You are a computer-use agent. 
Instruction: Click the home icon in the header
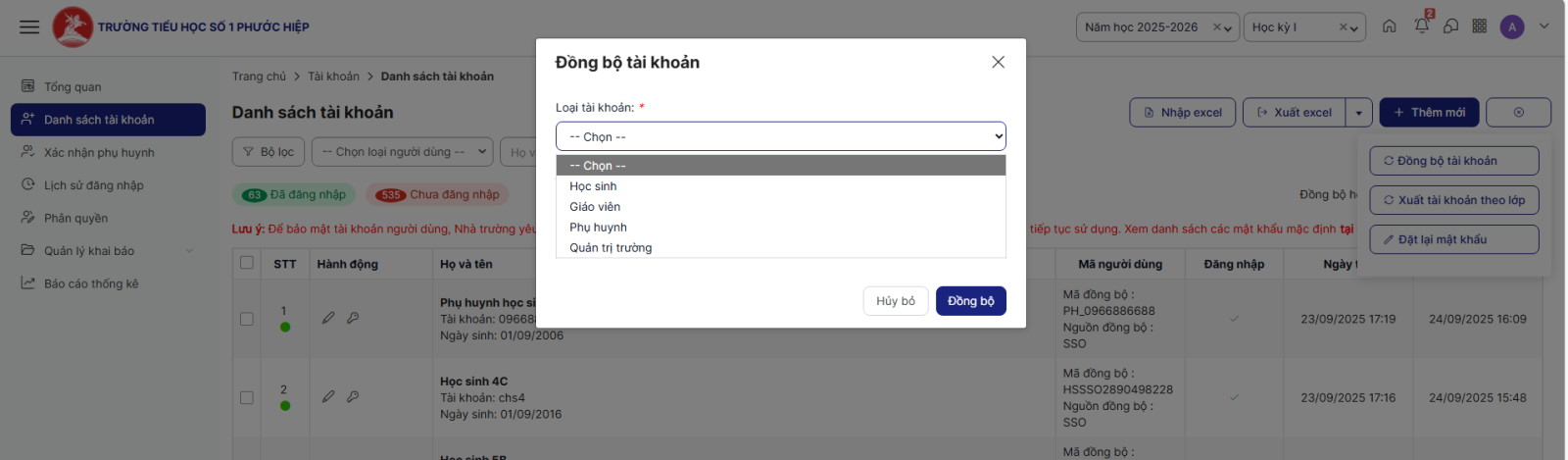(x=1389, y=26)
